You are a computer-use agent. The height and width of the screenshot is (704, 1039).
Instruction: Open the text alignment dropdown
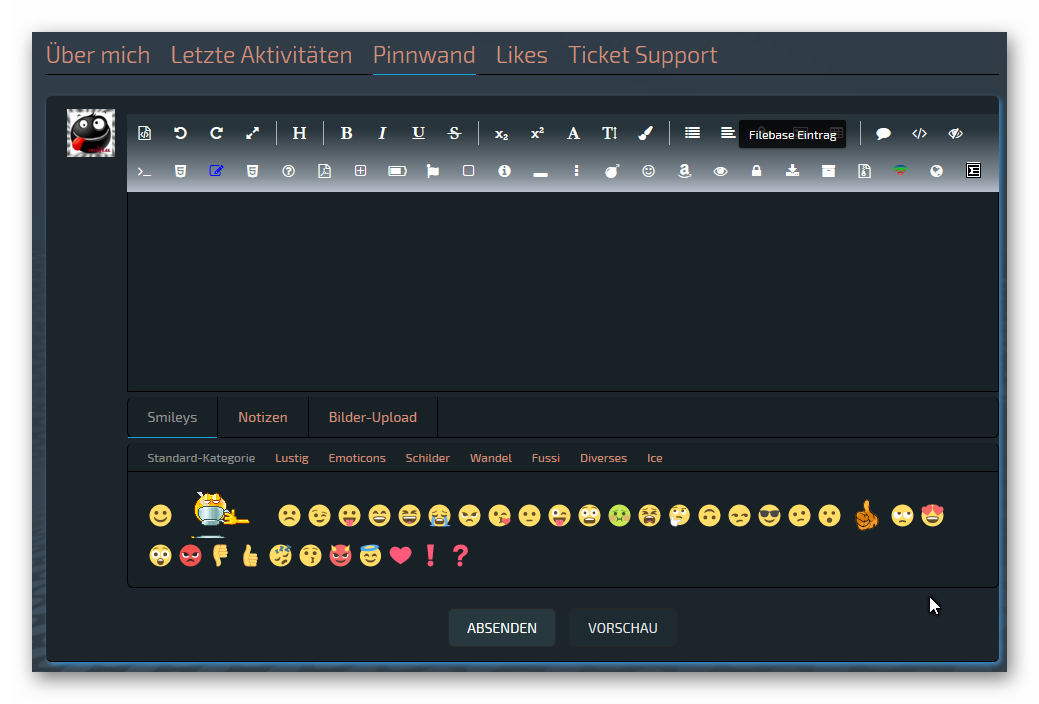tap(727, 133)
